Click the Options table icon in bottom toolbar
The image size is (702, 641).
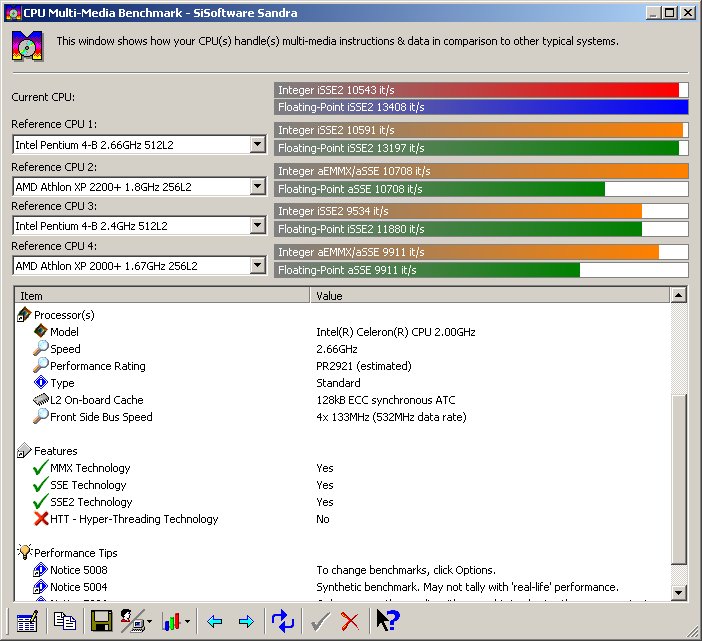pyautogui.click(x=27, y=621)
